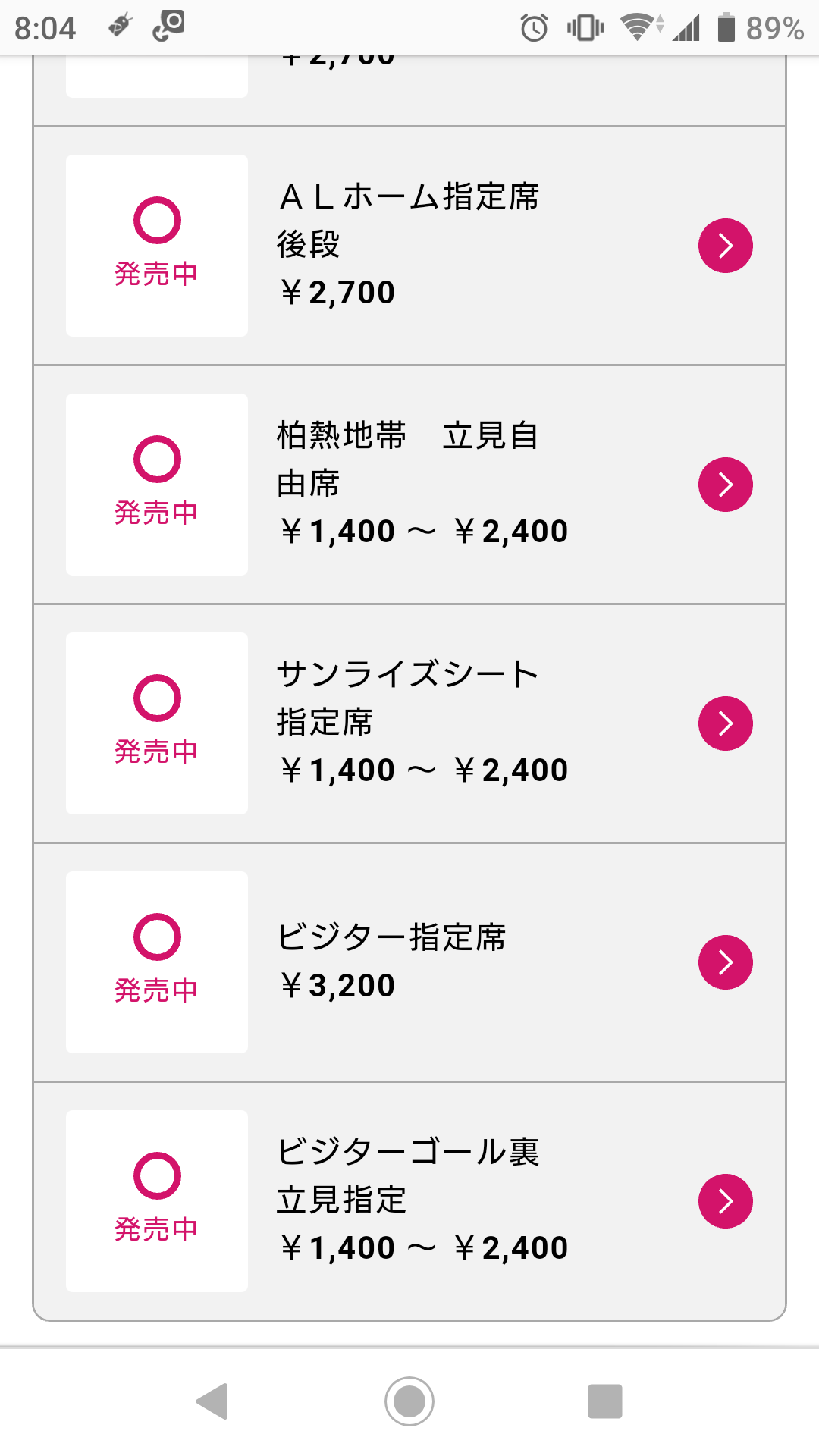Image resolution: width=819 pixels, height=1456 pixels.
Task: Select ビジター指定席 seat name
Action: [x=391, y=937]
